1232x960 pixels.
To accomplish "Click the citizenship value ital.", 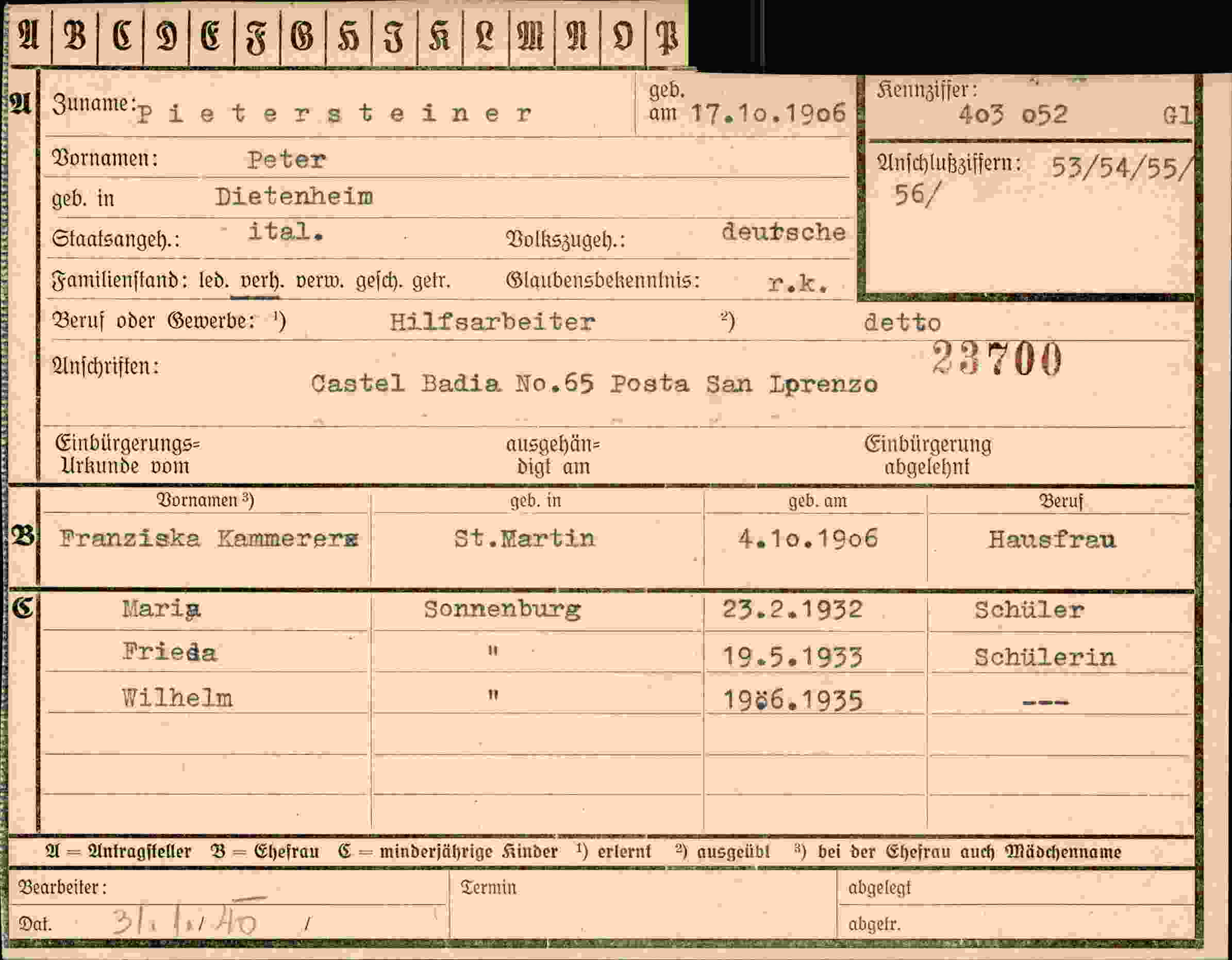I will point(286,232).
